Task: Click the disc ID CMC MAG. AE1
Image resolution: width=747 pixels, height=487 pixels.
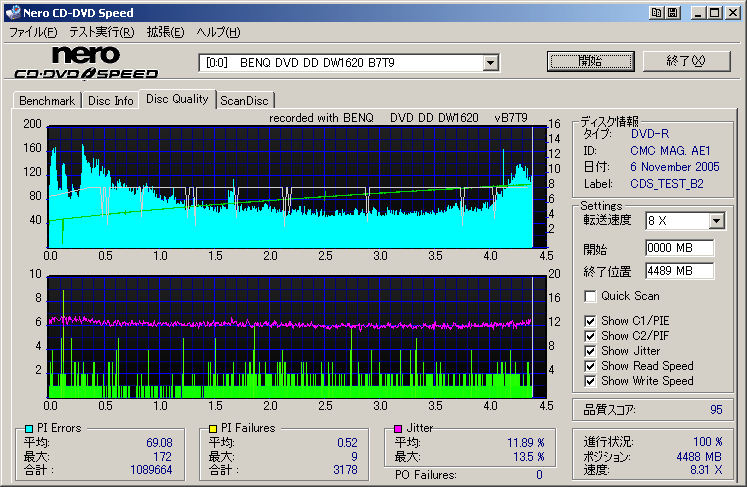Action: pyautogui.click(x=670, y=151)
